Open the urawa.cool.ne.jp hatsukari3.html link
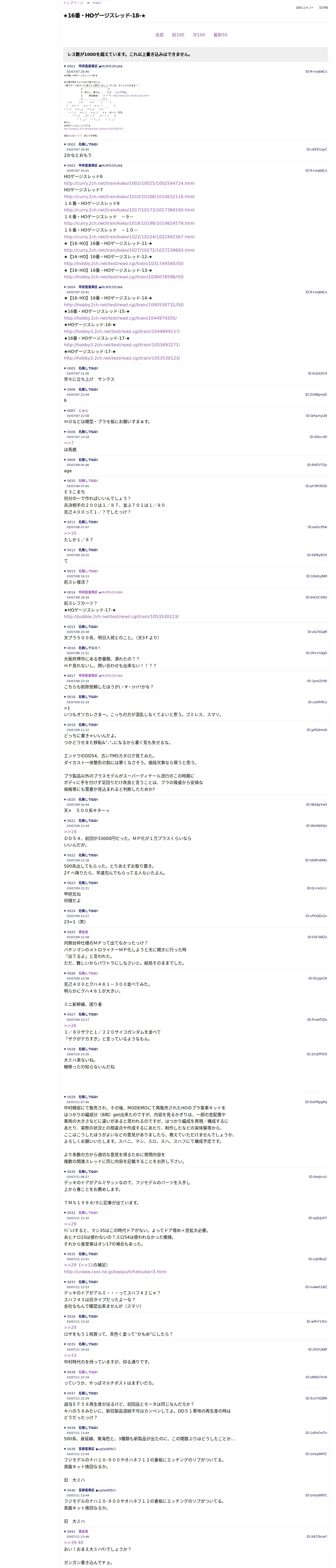This screenshot has width=336, height=1568. click(x=115, y=1272)
